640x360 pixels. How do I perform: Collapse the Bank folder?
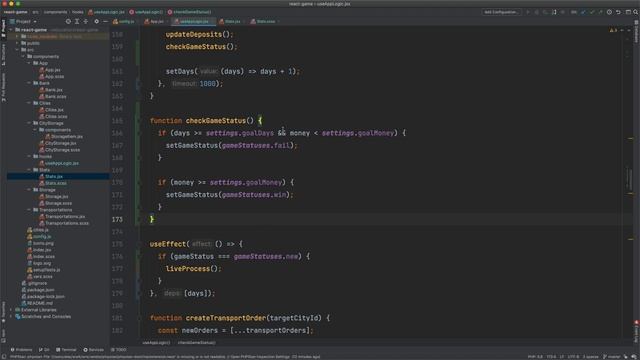click(29, 83)
